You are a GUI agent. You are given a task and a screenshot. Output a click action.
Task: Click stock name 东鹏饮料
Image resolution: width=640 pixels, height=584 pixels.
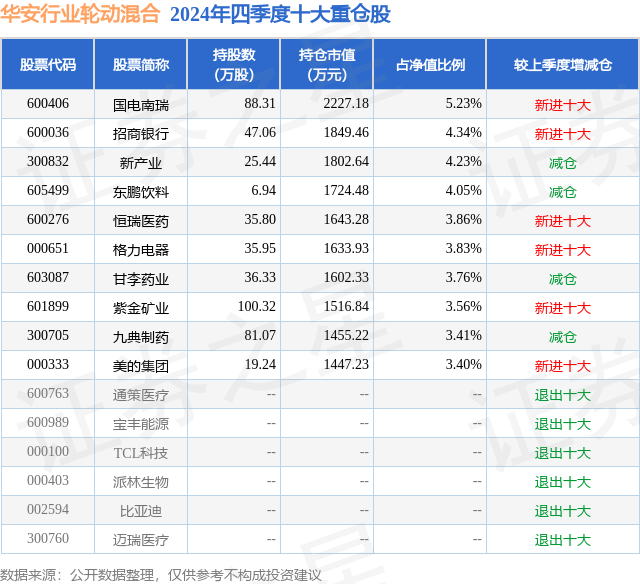(141, 191)
